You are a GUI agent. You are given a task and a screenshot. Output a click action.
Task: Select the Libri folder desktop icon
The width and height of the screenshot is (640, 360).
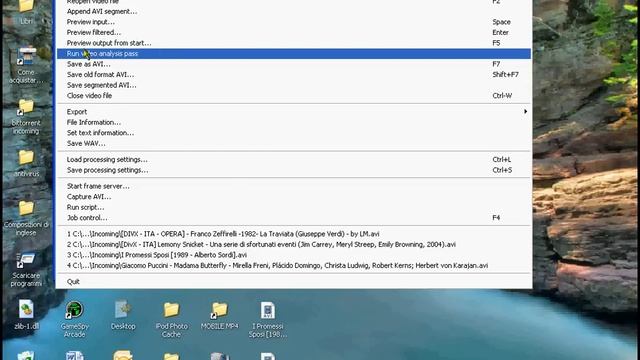coord(27,11)
